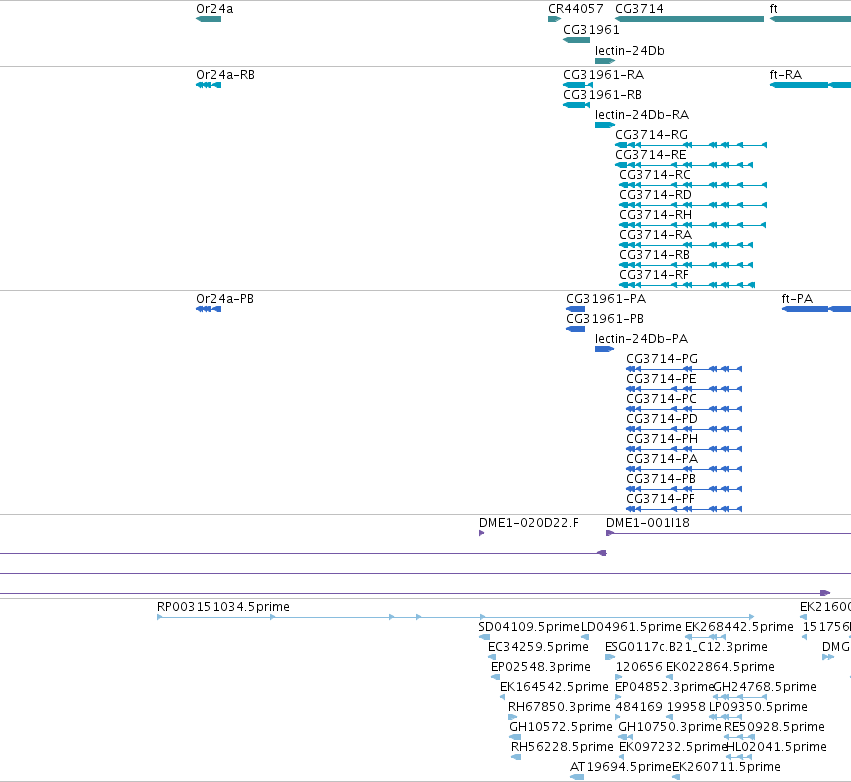Click protein CG3714-PC
The width and height of the screenshot is (851, 782).
684,409
